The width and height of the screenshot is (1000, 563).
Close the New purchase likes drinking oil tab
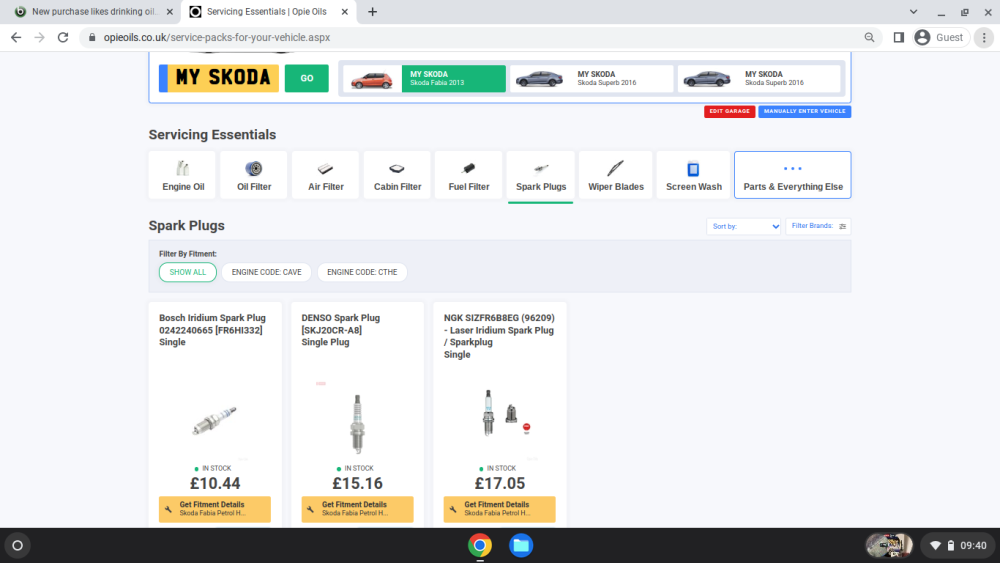click(170, 11)
